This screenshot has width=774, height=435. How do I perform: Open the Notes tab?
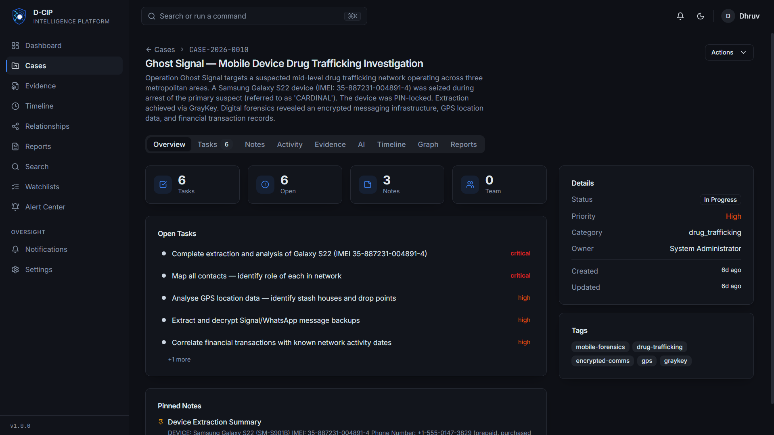(x=255, y=145)
